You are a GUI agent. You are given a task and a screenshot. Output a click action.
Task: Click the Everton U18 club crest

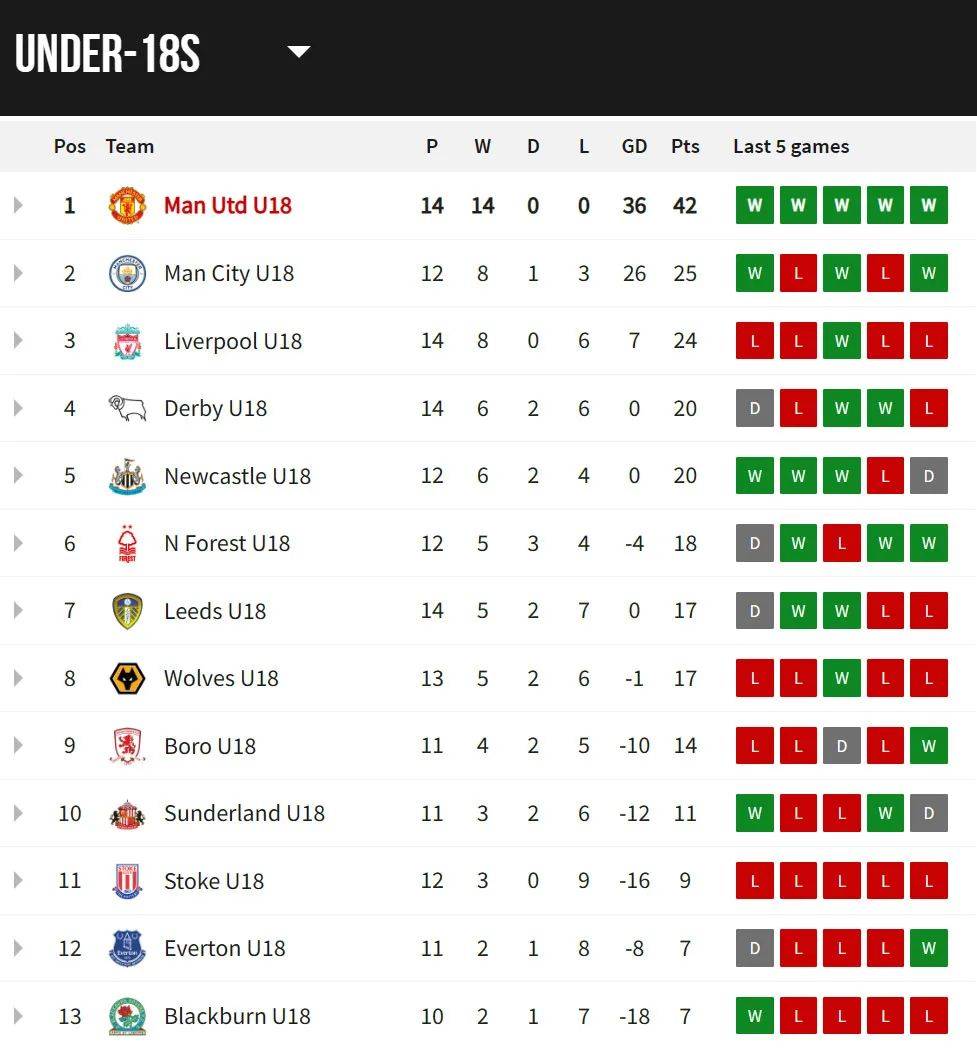coord(127,948)
